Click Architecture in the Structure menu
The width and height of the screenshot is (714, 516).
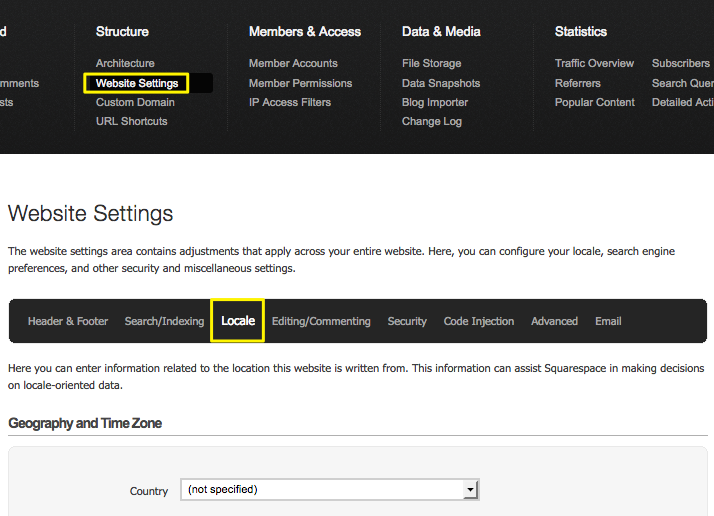coord(125,63)
